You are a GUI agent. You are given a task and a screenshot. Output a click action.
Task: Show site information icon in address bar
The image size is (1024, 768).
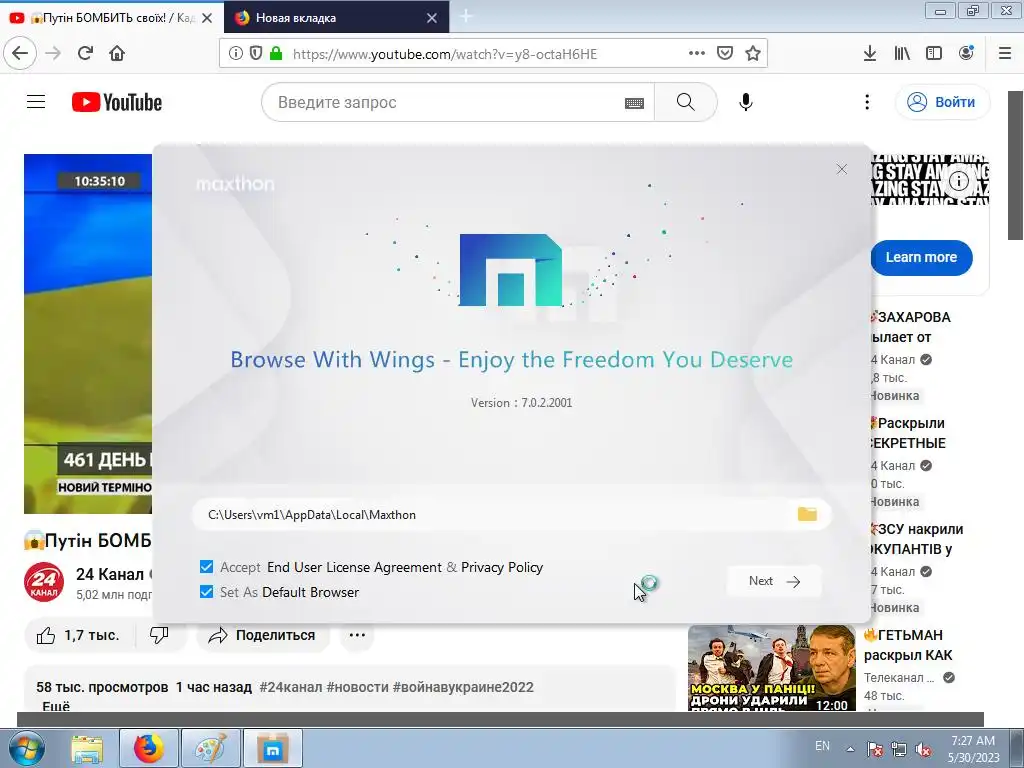[x=235, y=54]
